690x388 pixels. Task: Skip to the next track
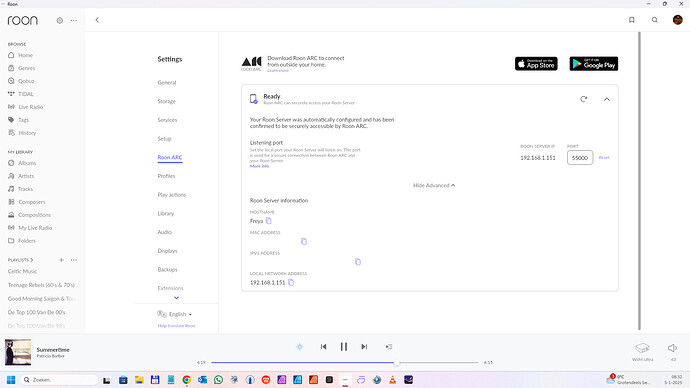click(x=364, y=347)
